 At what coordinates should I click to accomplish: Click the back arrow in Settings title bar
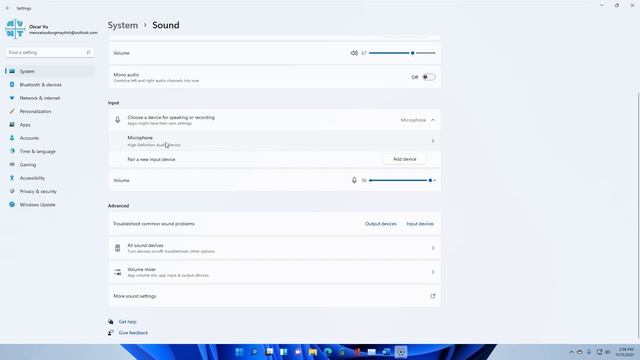pyautogui.click(x=8, y=8)
